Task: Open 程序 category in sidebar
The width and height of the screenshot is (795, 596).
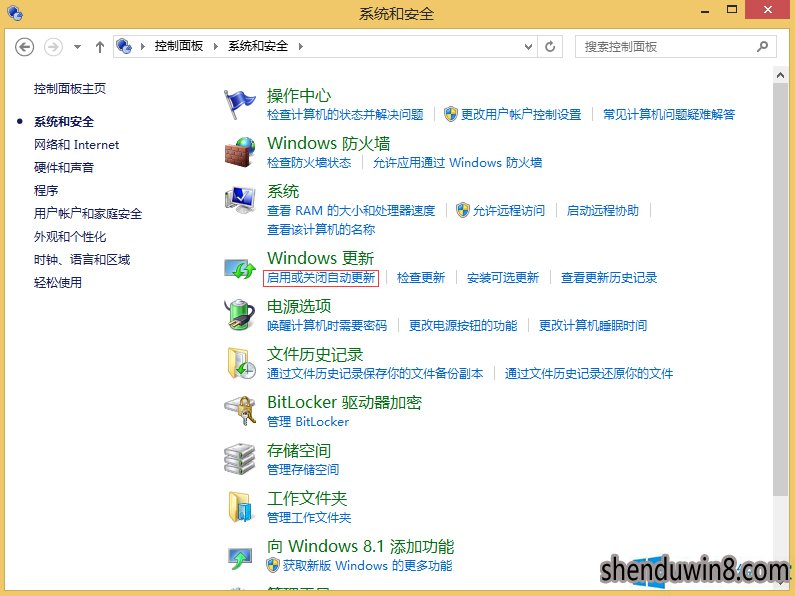Action: pyautogui.click(x=46, y=191)
